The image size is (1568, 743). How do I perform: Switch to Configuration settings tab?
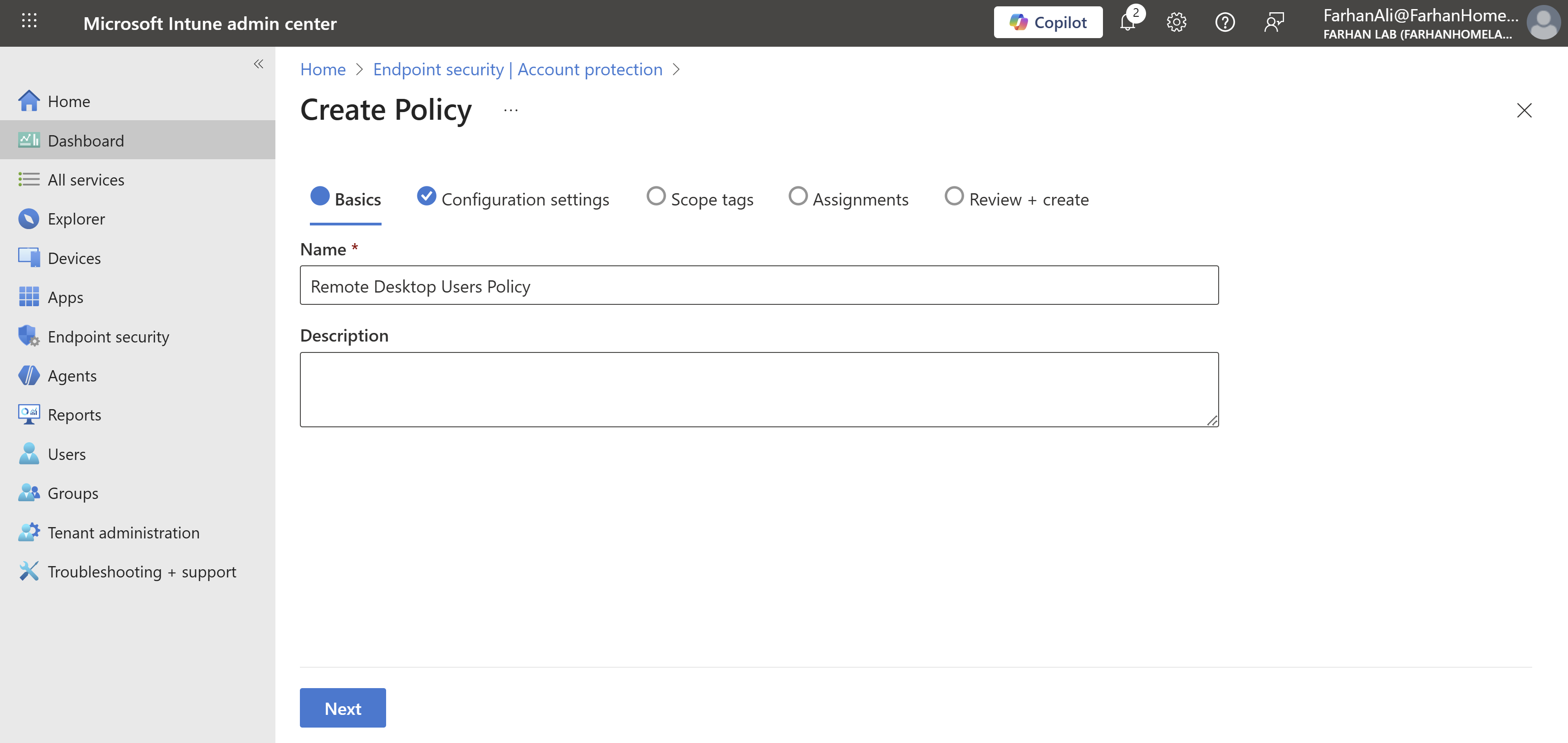(513, 199)
